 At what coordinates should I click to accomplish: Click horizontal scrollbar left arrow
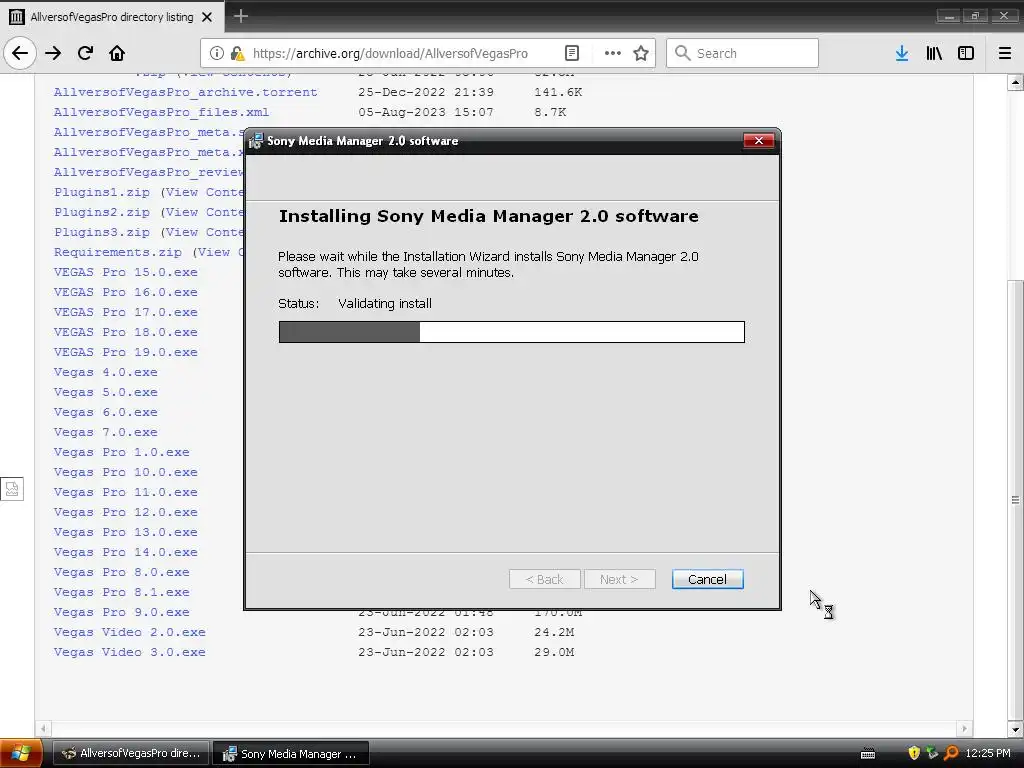pos(43,728)
